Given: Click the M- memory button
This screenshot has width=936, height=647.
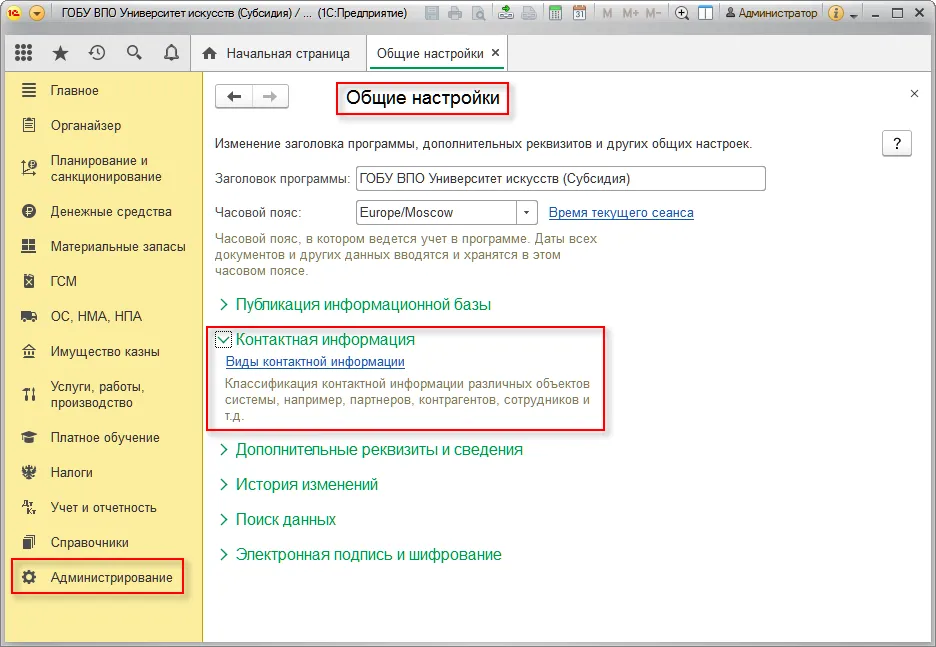Looking at the screenshot, I should pyautogui.click(x=653, y=13).
